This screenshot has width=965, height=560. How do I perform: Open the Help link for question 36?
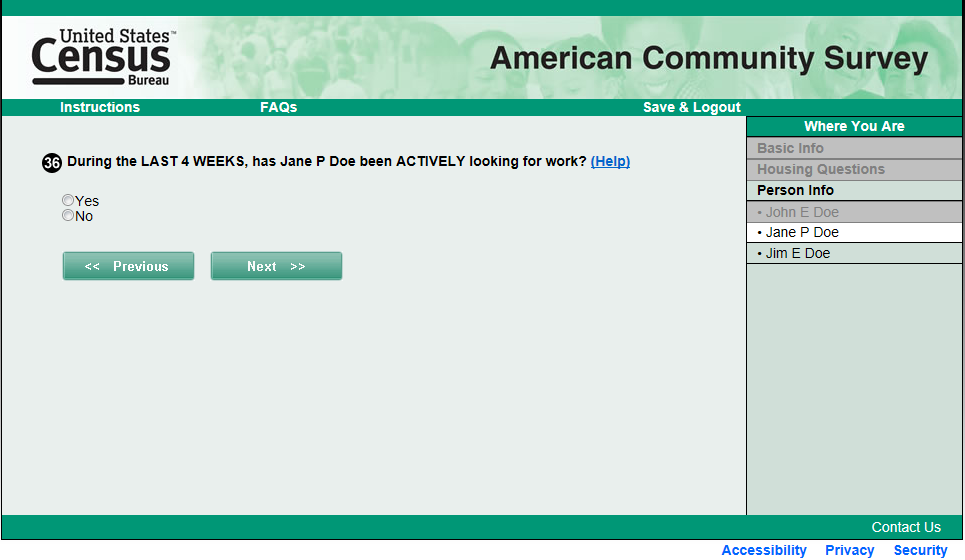(x=610, y=161)
